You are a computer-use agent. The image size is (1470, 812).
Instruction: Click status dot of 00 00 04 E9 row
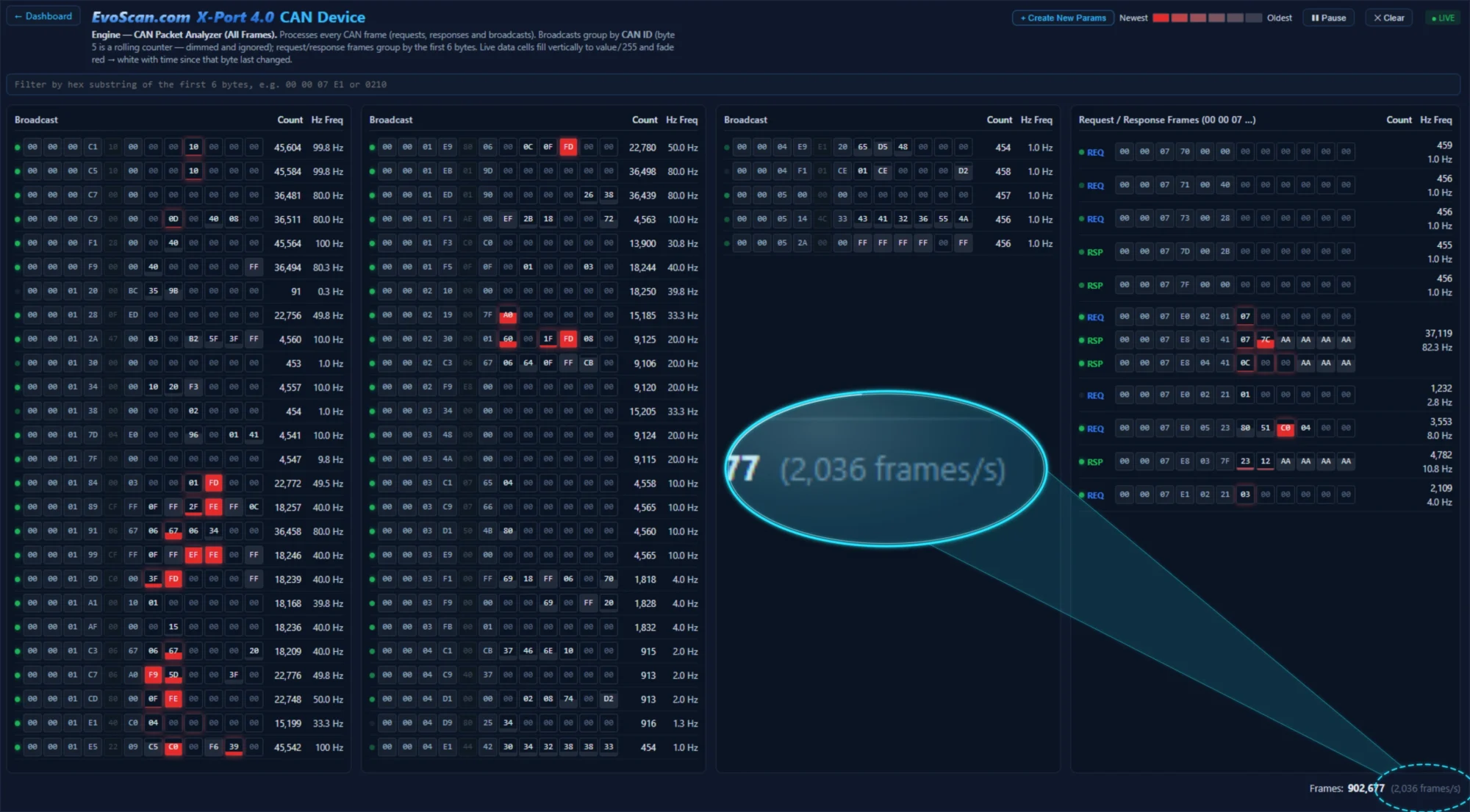[727, 147]
